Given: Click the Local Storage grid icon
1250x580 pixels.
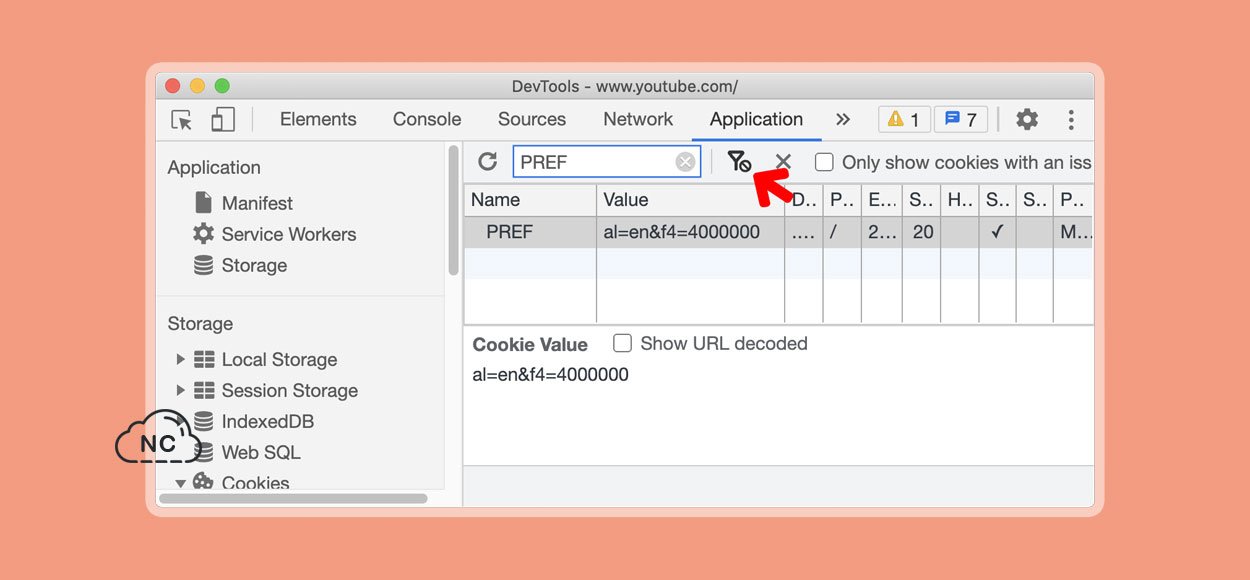Looking at the screenshot, I should pos(204,359).
